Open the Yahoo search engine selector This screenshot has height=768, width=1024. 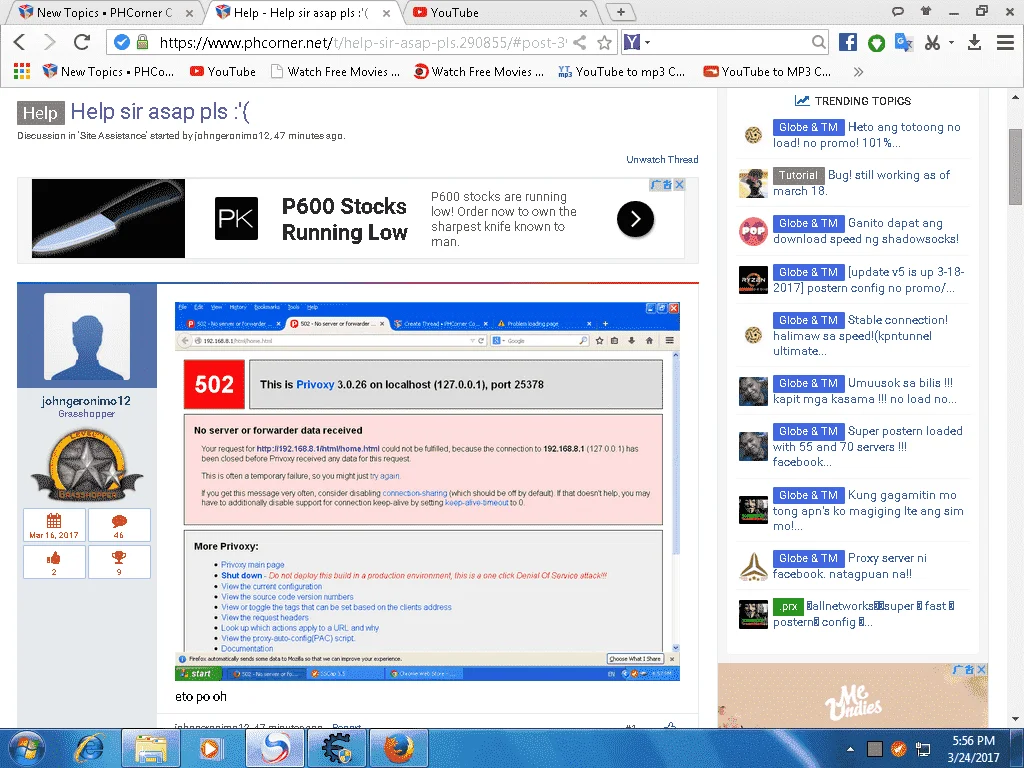tap(637, 42)
